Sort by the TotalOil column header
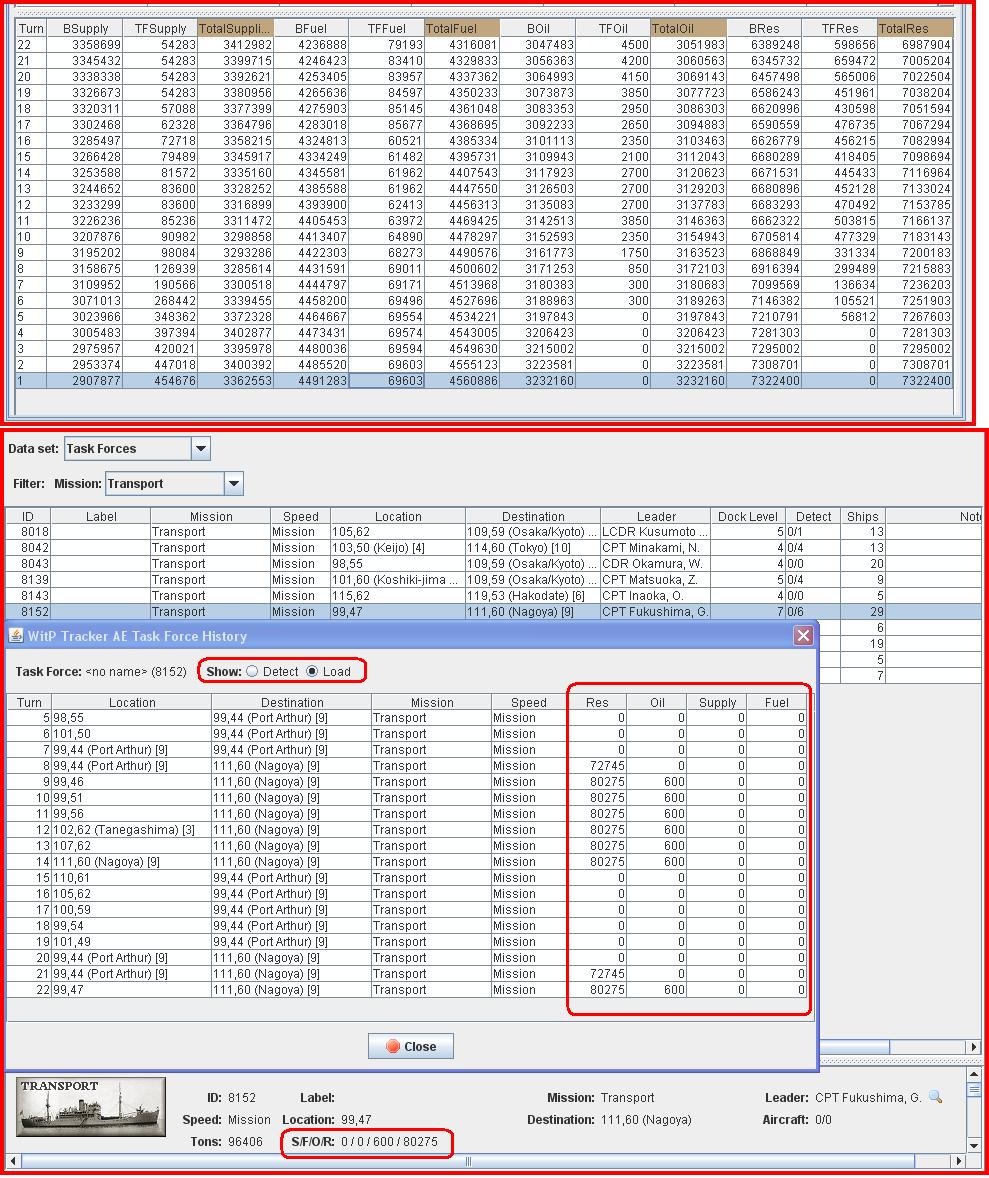Viewport: 989px width, 1178px height. coord(688,29)
